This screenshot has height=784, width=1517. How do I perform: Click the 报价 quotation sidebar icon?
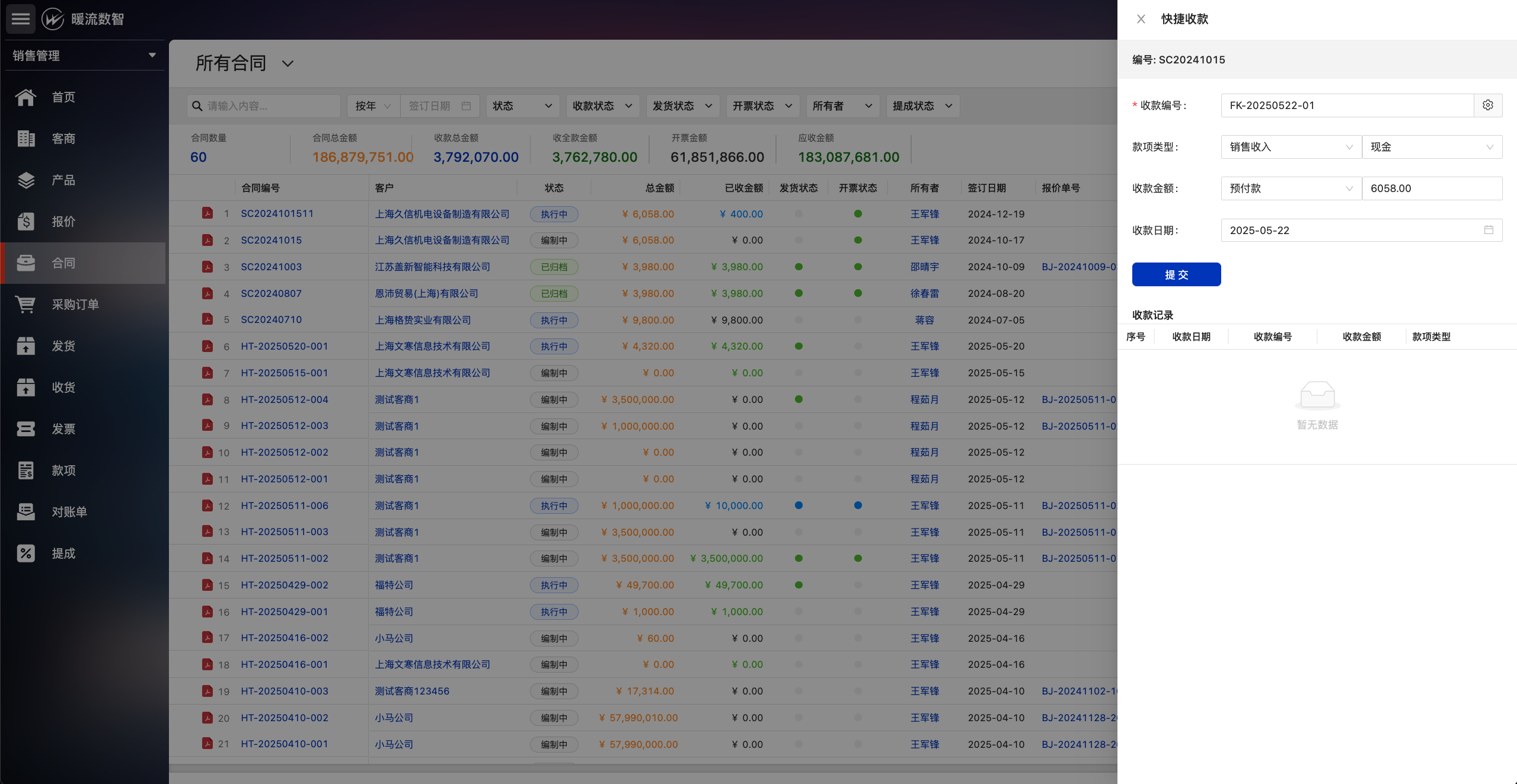coord(25,222)
